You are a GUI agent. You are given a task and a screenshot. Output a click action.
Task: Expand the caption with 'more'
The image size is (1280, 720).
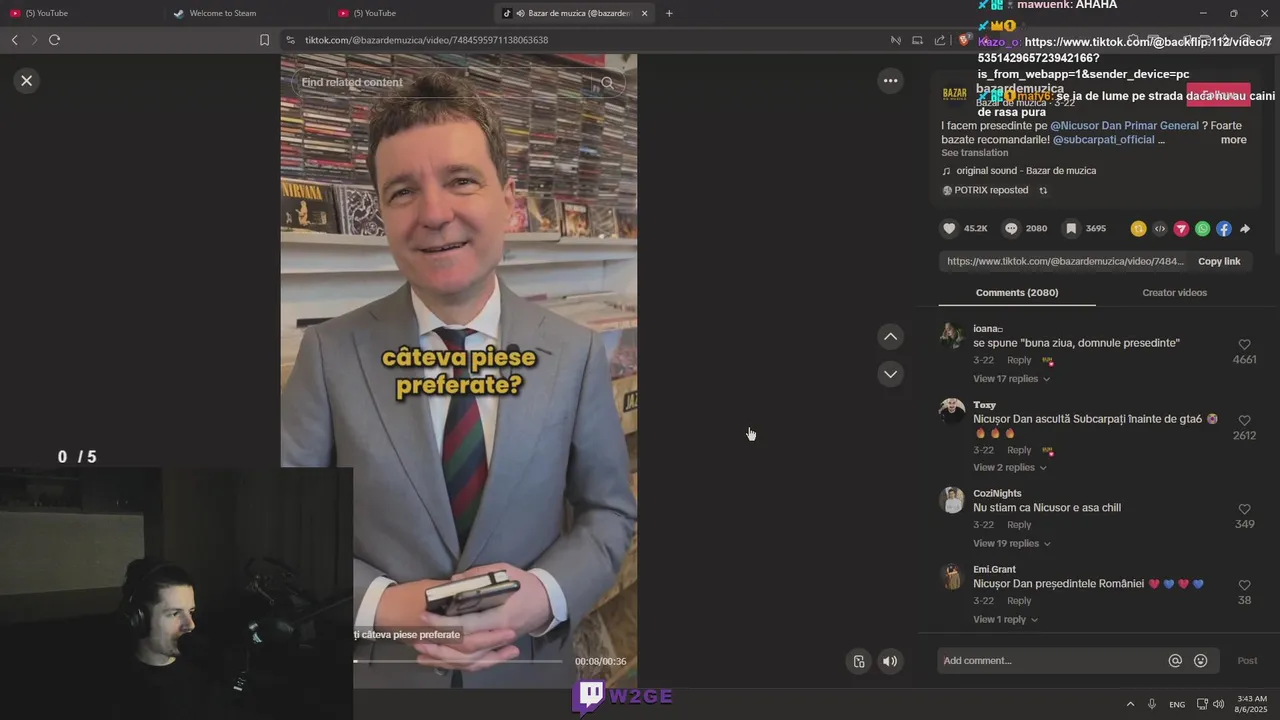click(1233, 140)
